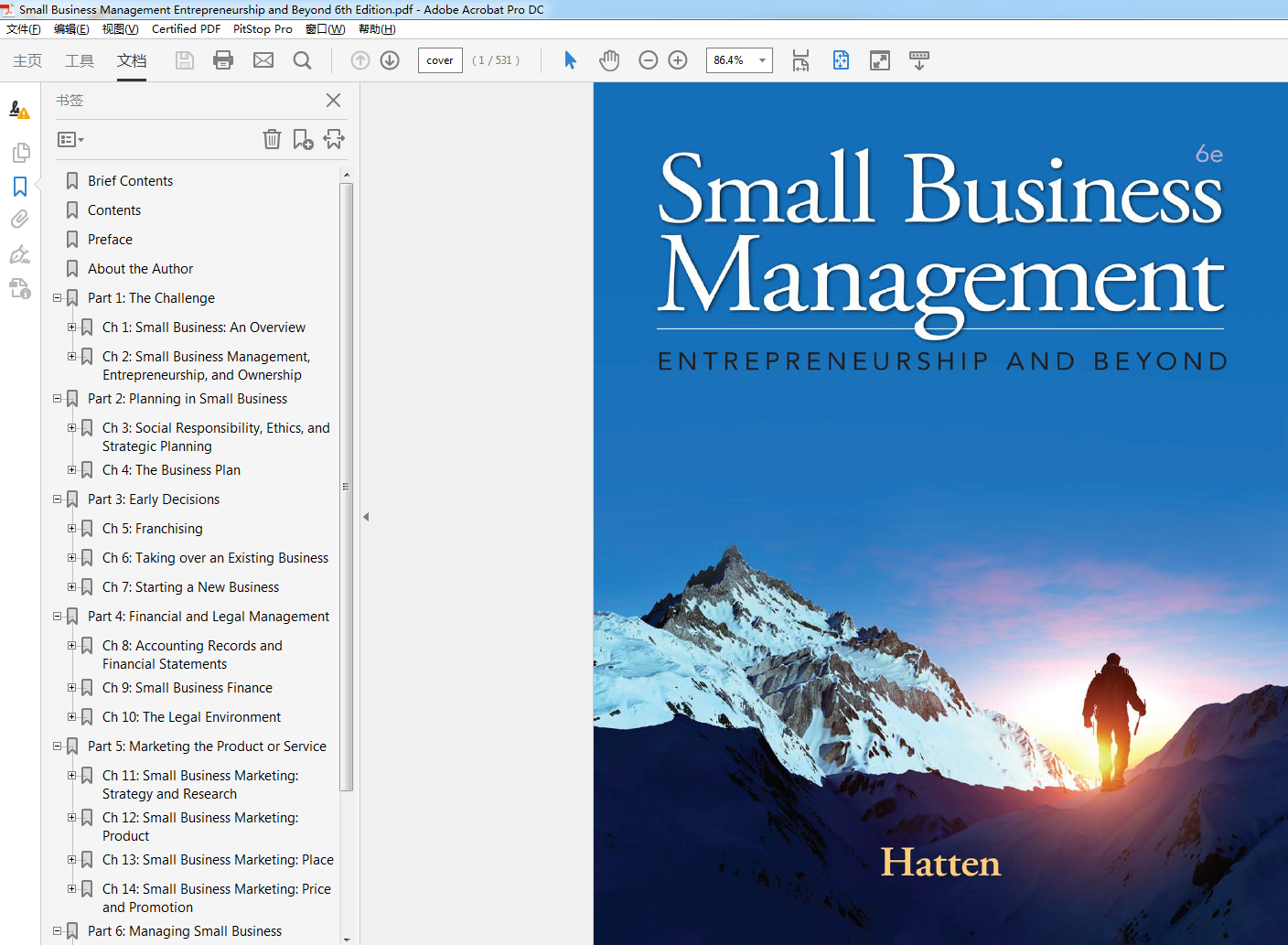Click the Email envelope icon
The width and height of the screenshot is (1288, 945).
coord(263,60)
